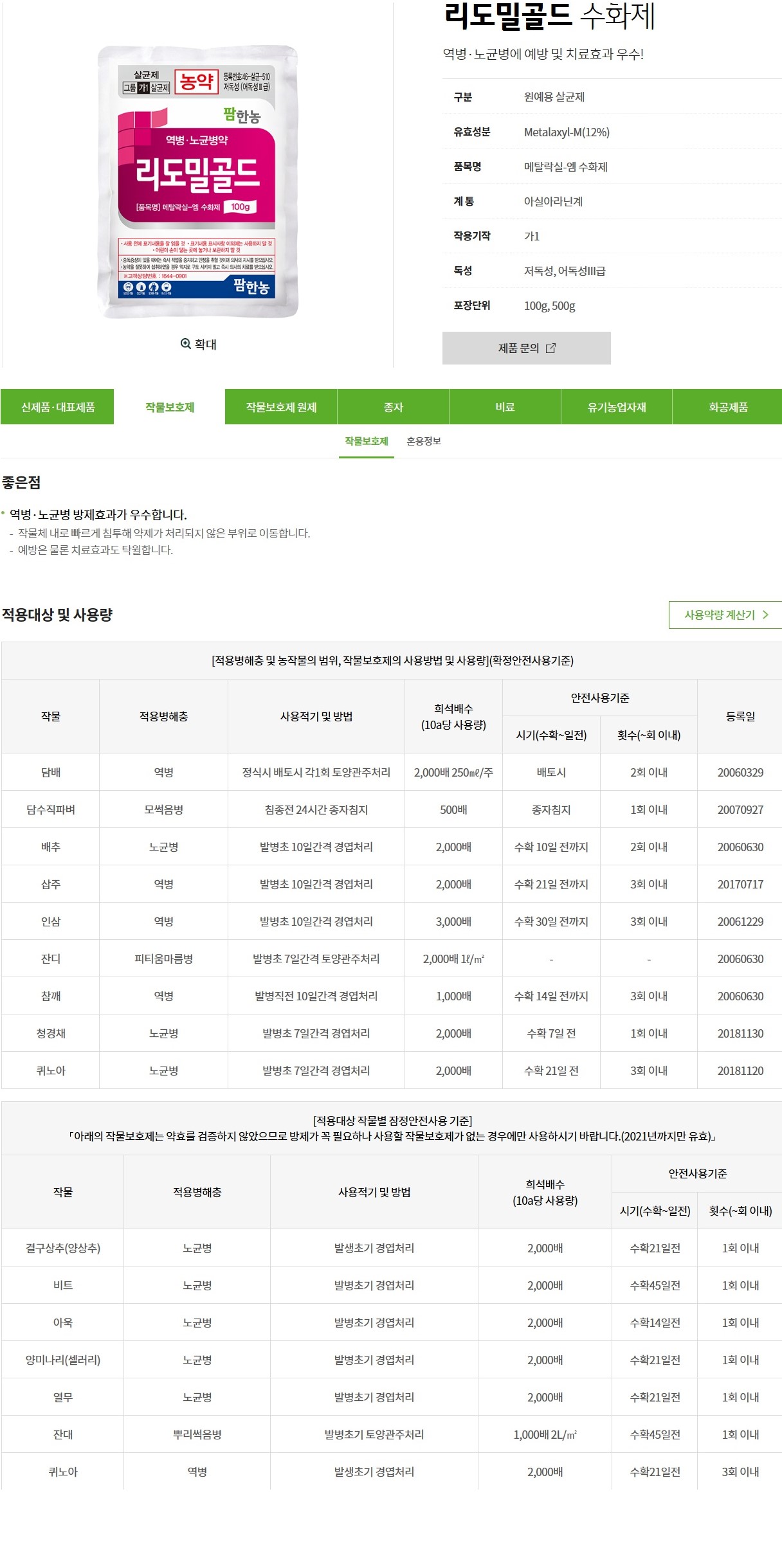Image resolution: width=782 pixels, height=1568 pixels.
Task: Click the 담수직파벼 crop cell
Action: pos(51,809)
